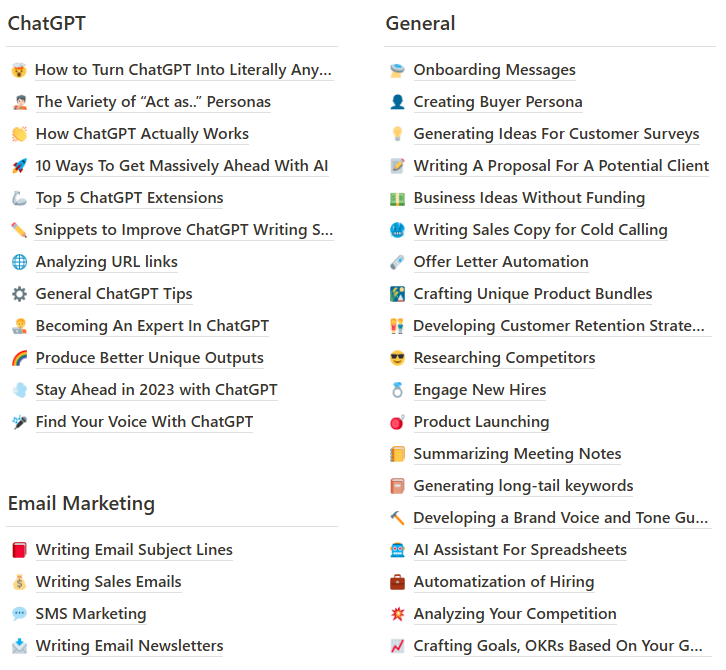Open Business Ideas Without Funding
This screenshot has width=726, height=670.
[x=529, y=198]
